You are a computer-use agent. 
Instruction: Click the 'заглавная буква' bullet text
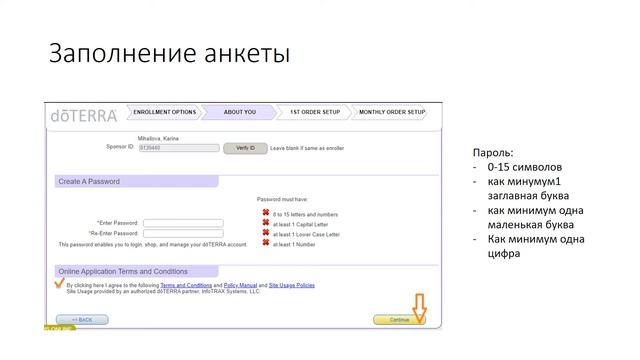pyautogui.click(x=528, y=196)
